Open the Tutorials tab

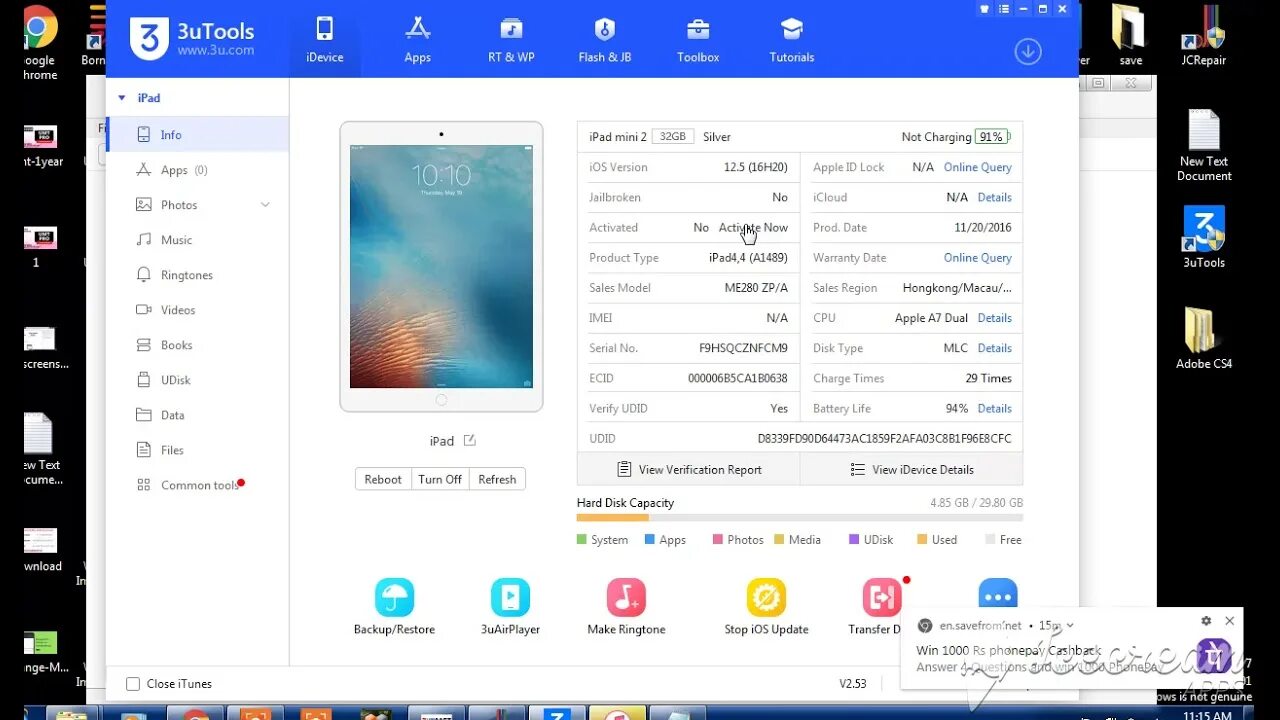coord(791,39)
